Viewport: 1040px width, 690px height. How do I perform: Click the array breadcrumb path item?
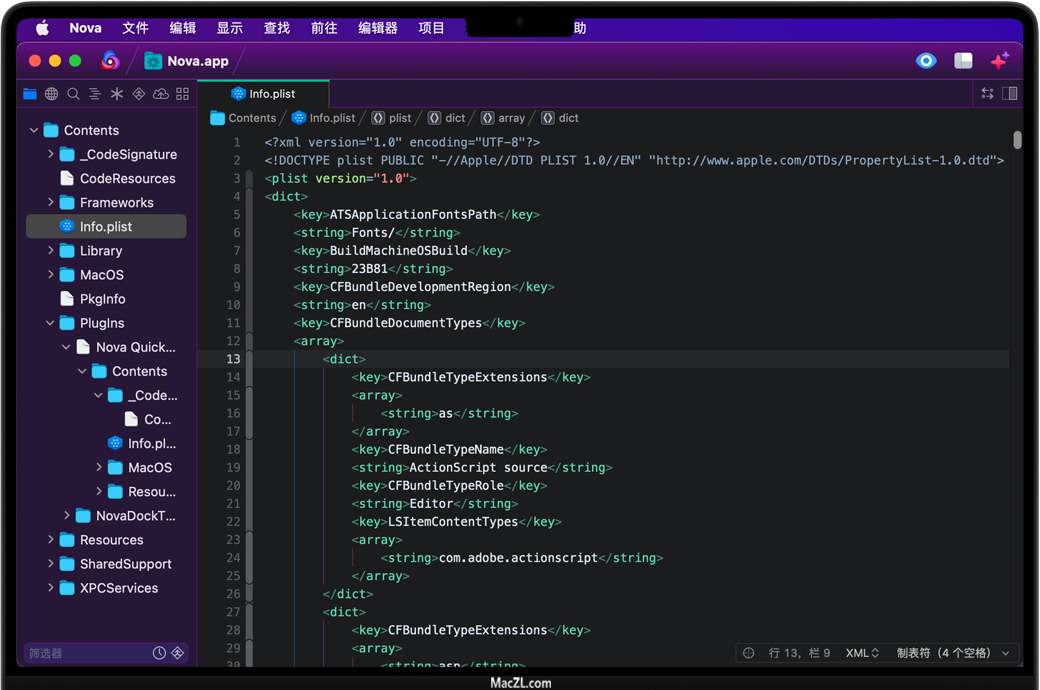[503, 118]
